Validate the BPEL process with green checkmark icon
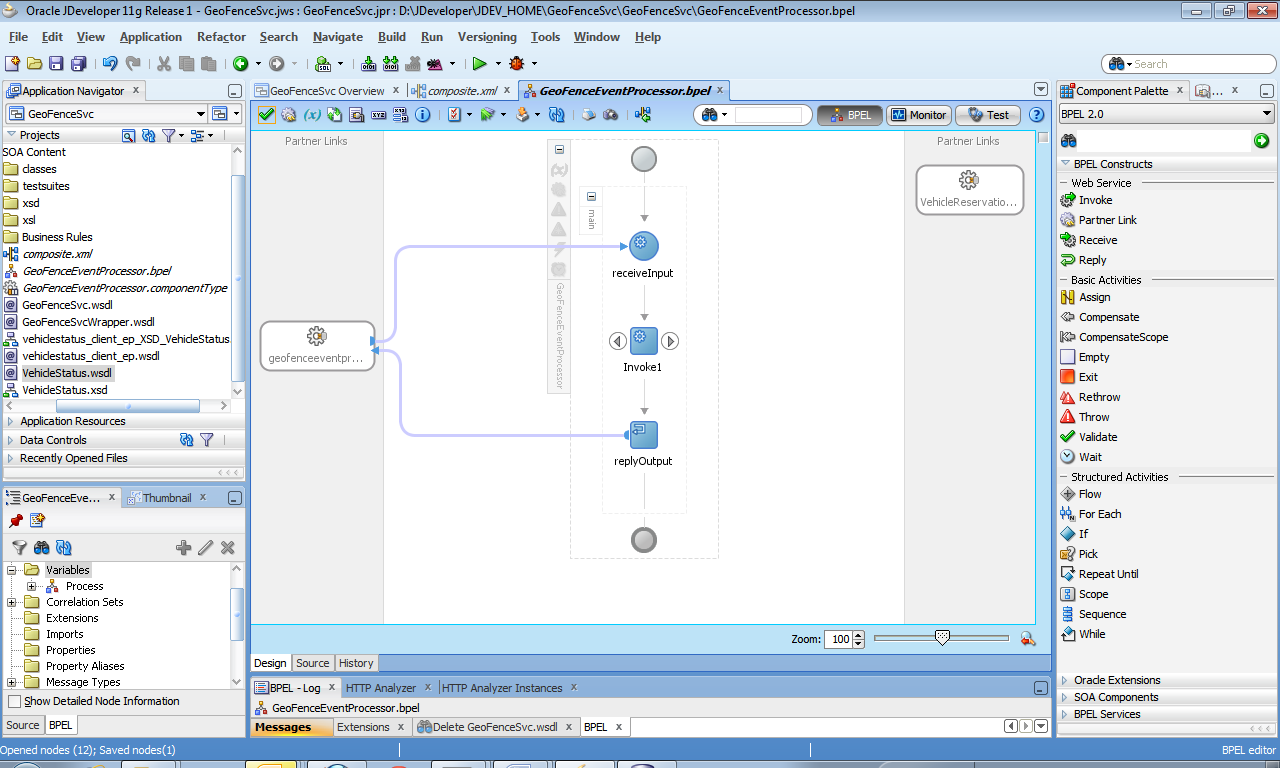This screenshot has width=1280, height=768. click(266, 114)
